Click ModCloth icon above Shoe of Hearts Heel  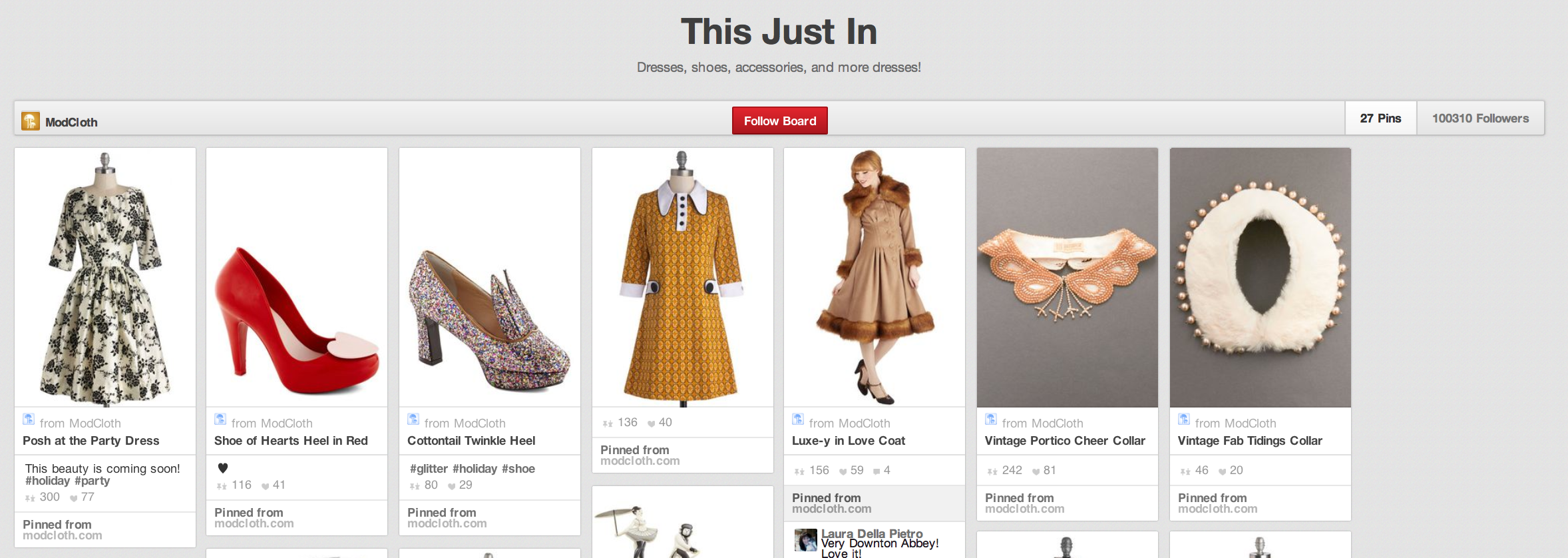[x=220, y=419]
